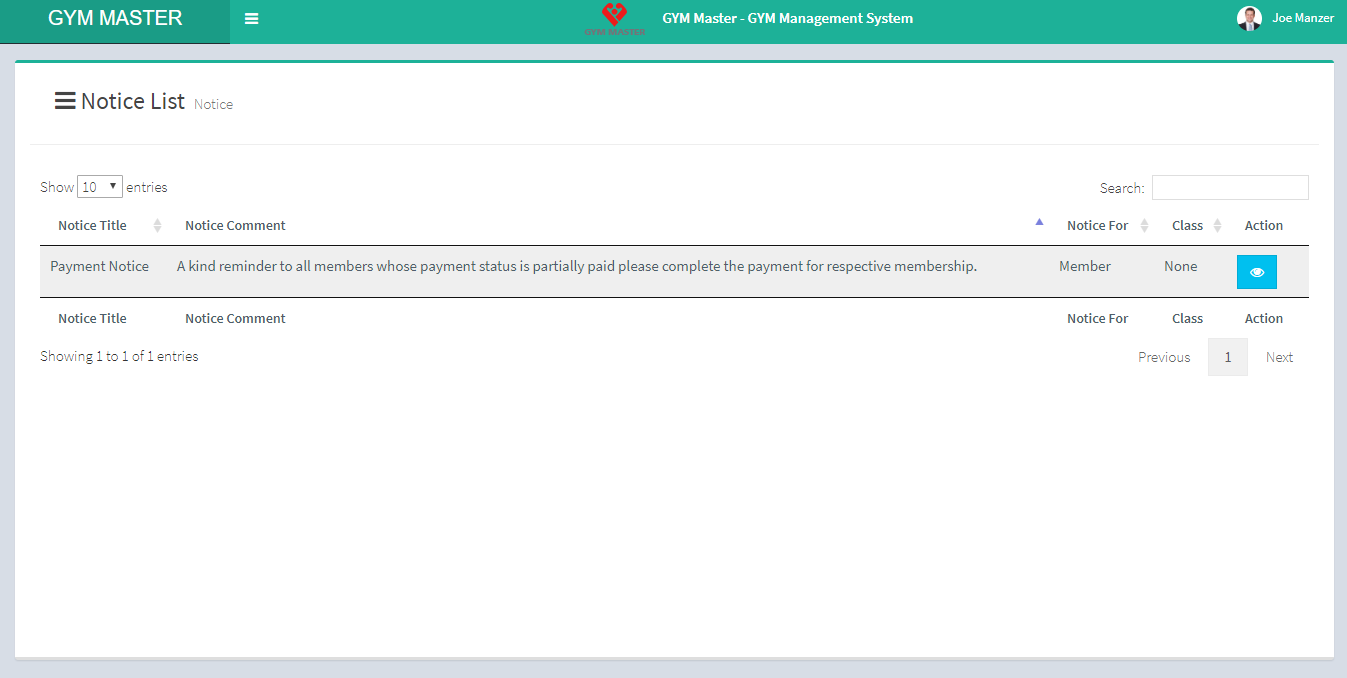1347x678 pixels.
Task: Select page 1 in pagination
Action: pyautogui.click(x=1227, y=357)
